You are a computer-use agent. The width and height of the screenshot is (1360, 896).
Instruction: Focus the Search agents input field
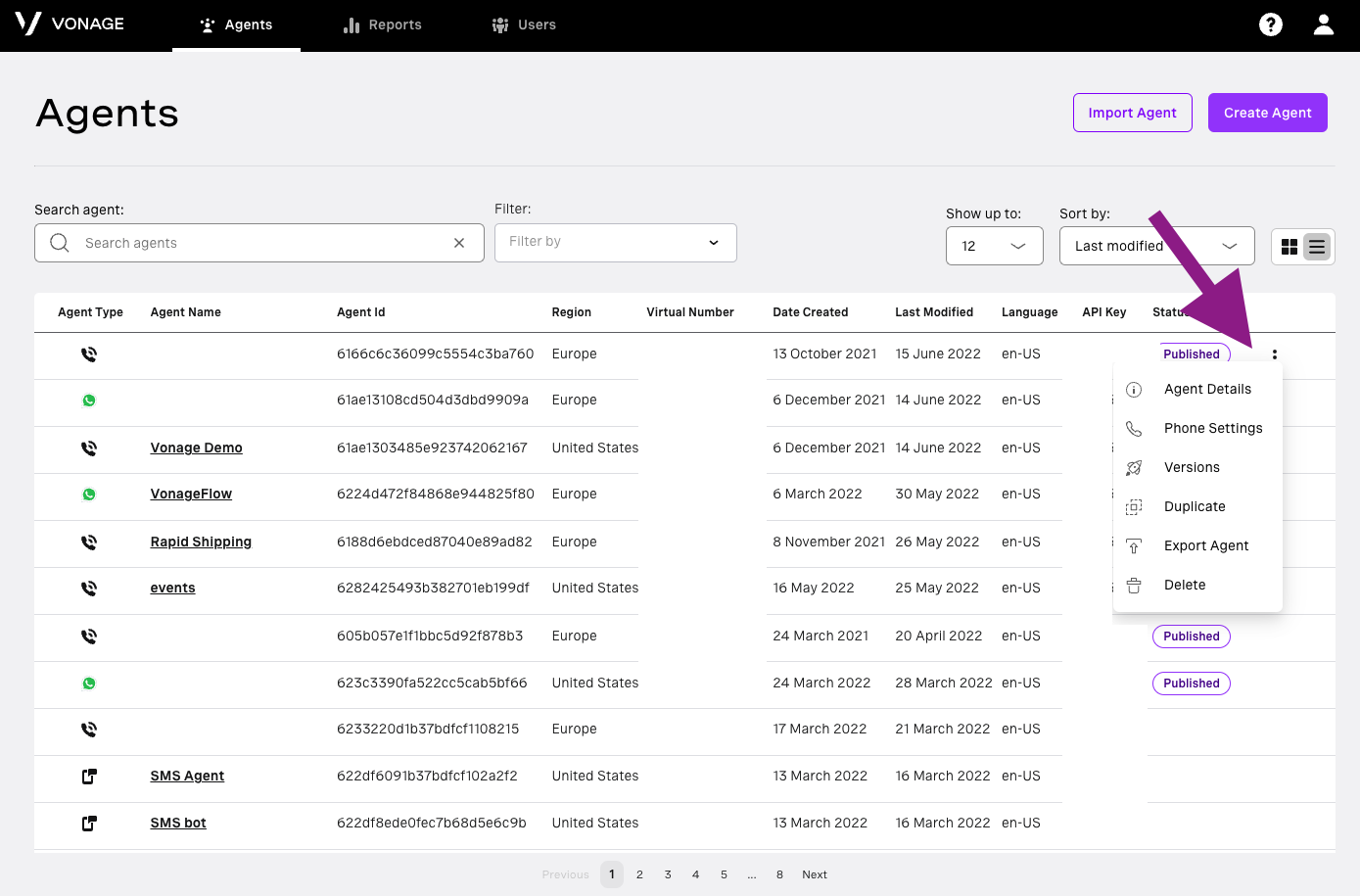[259, 243]
